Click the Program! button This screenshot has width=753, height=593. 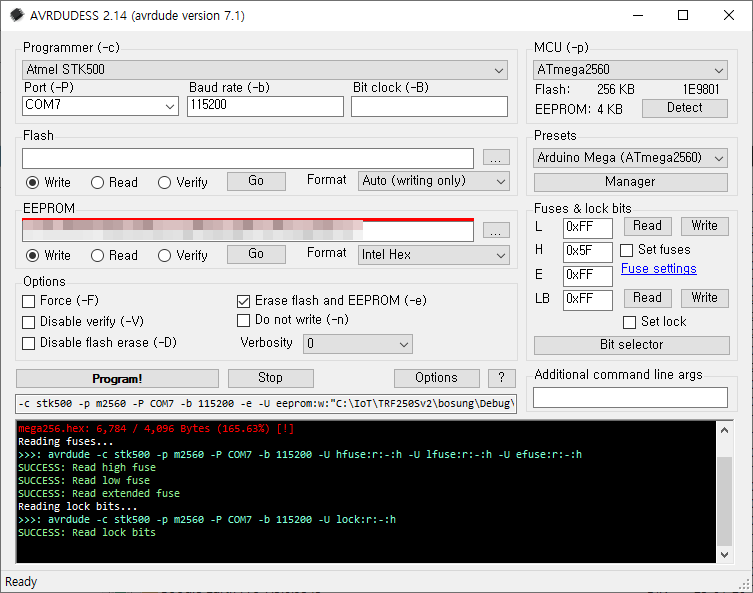tap(117, 379)
